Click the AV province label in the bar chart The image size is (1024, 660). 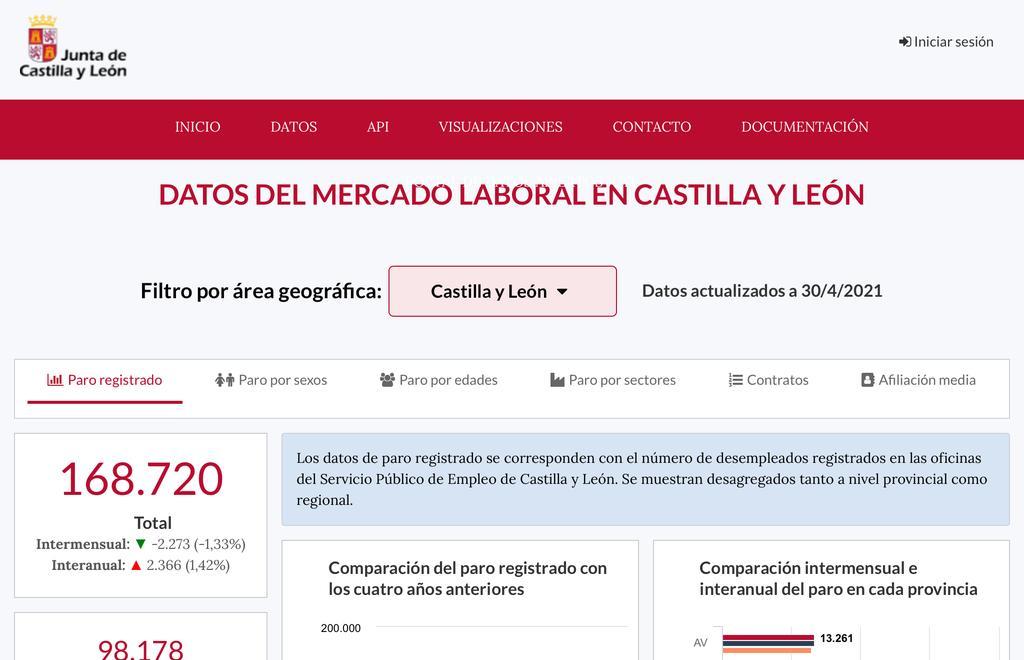[700, 643]
